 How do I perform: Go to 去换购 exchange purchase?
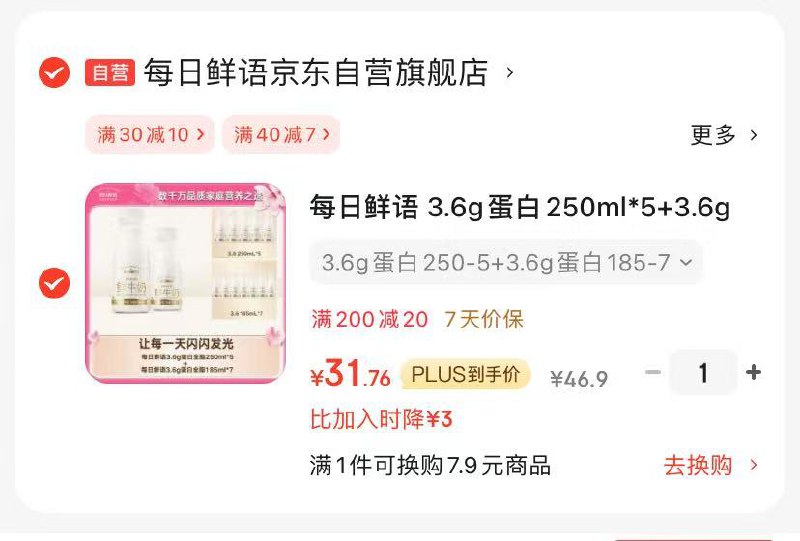(x=710, y=465)
